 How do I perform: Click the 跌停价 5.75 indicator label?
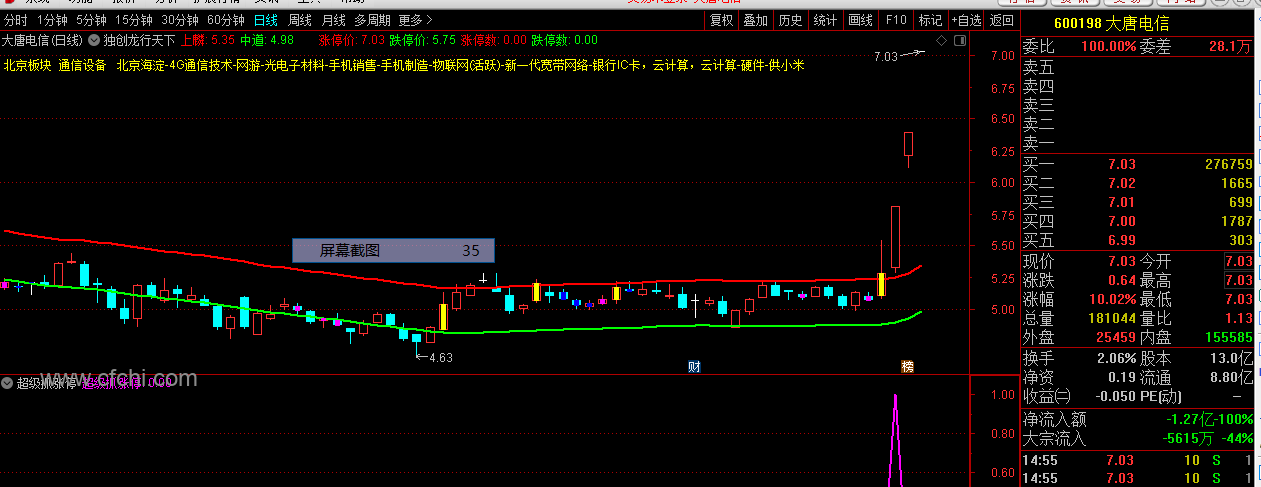tap(422, 40)
